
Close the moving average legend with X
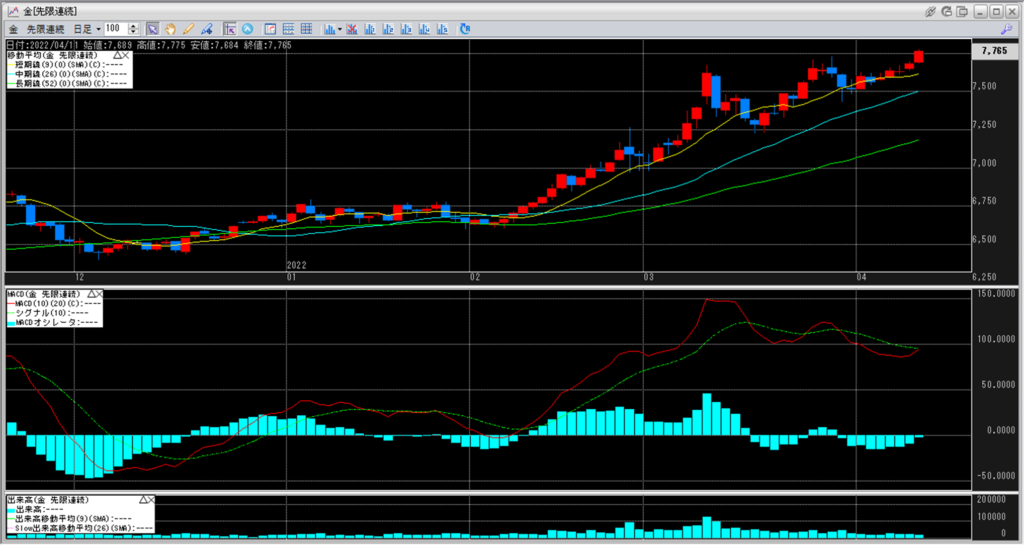pos(128,53)
